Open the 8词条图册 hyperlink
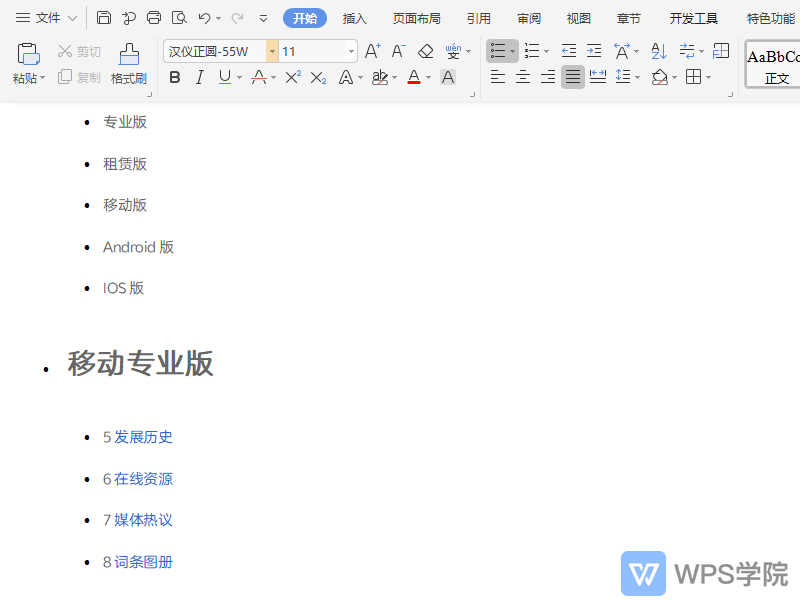Screen dimensions: 800x600 pos(138,561)
